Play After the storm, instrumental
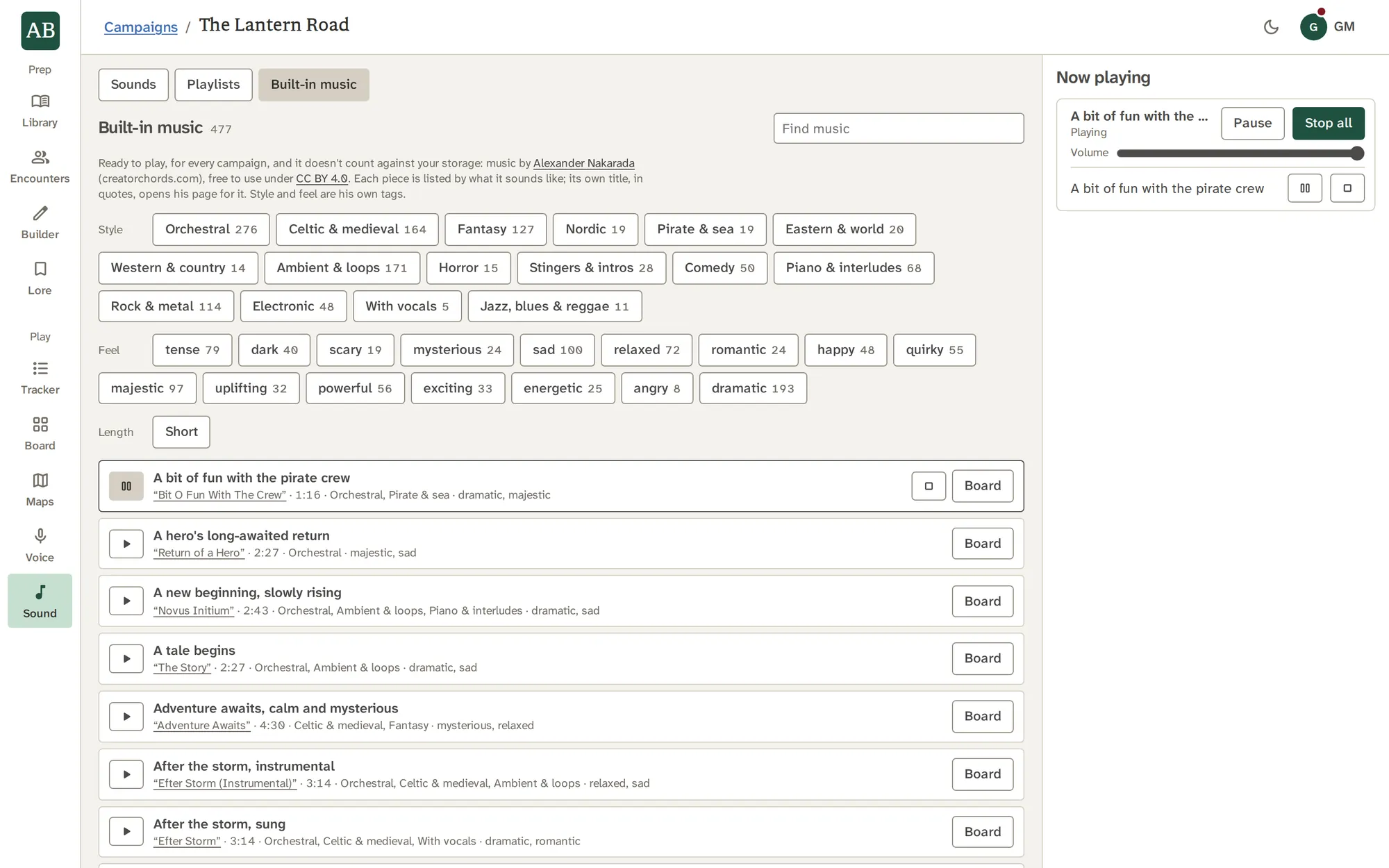1389x868 pixels. tap(126, 774)
